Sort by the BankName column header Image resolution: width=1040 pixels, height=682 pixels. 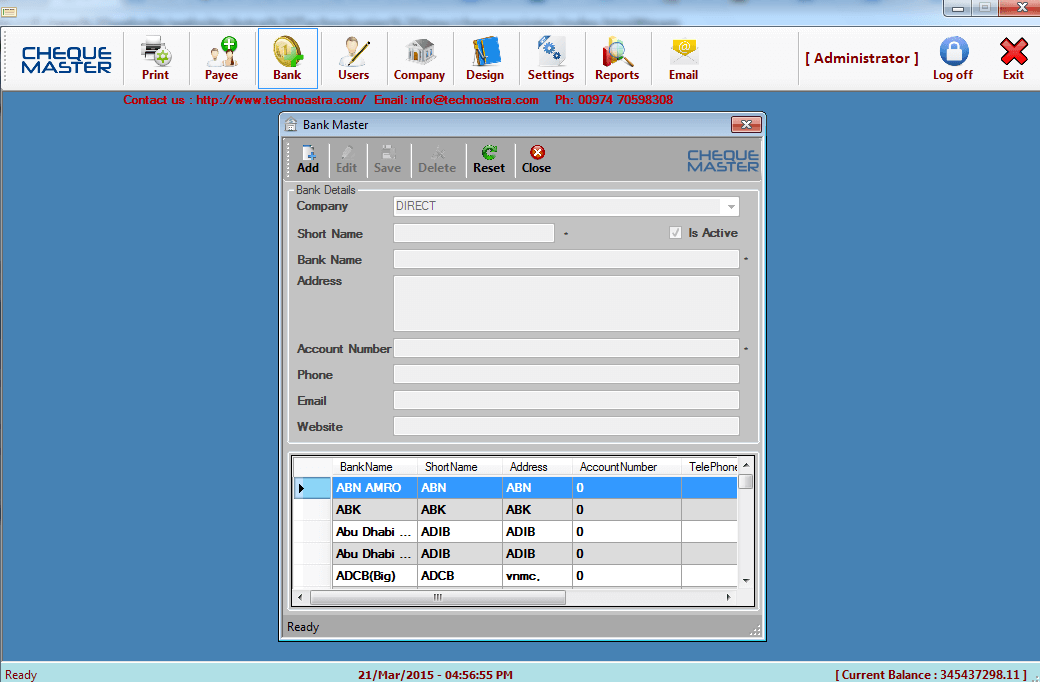(x=366, y=467)
